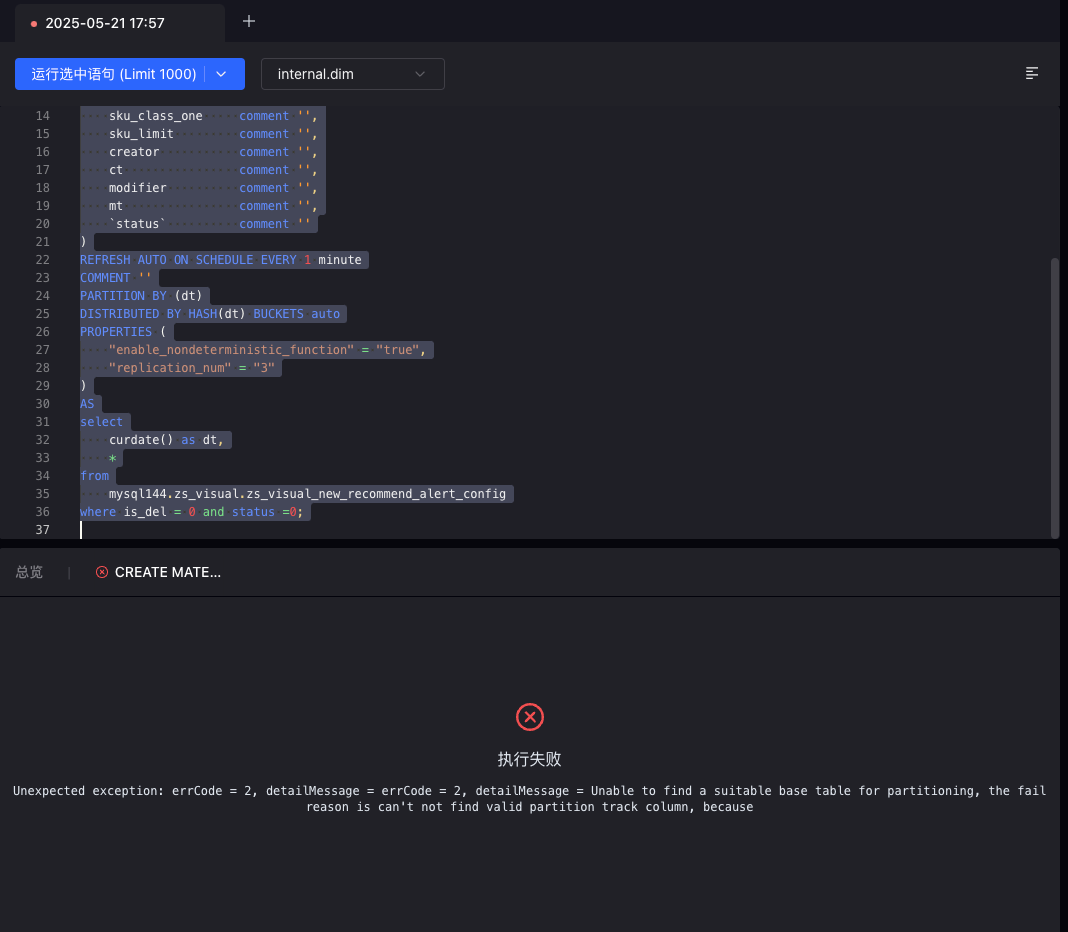
Task: Click line number 37 in the gutter
Action: pyautogui.click(x=42, y=529)
